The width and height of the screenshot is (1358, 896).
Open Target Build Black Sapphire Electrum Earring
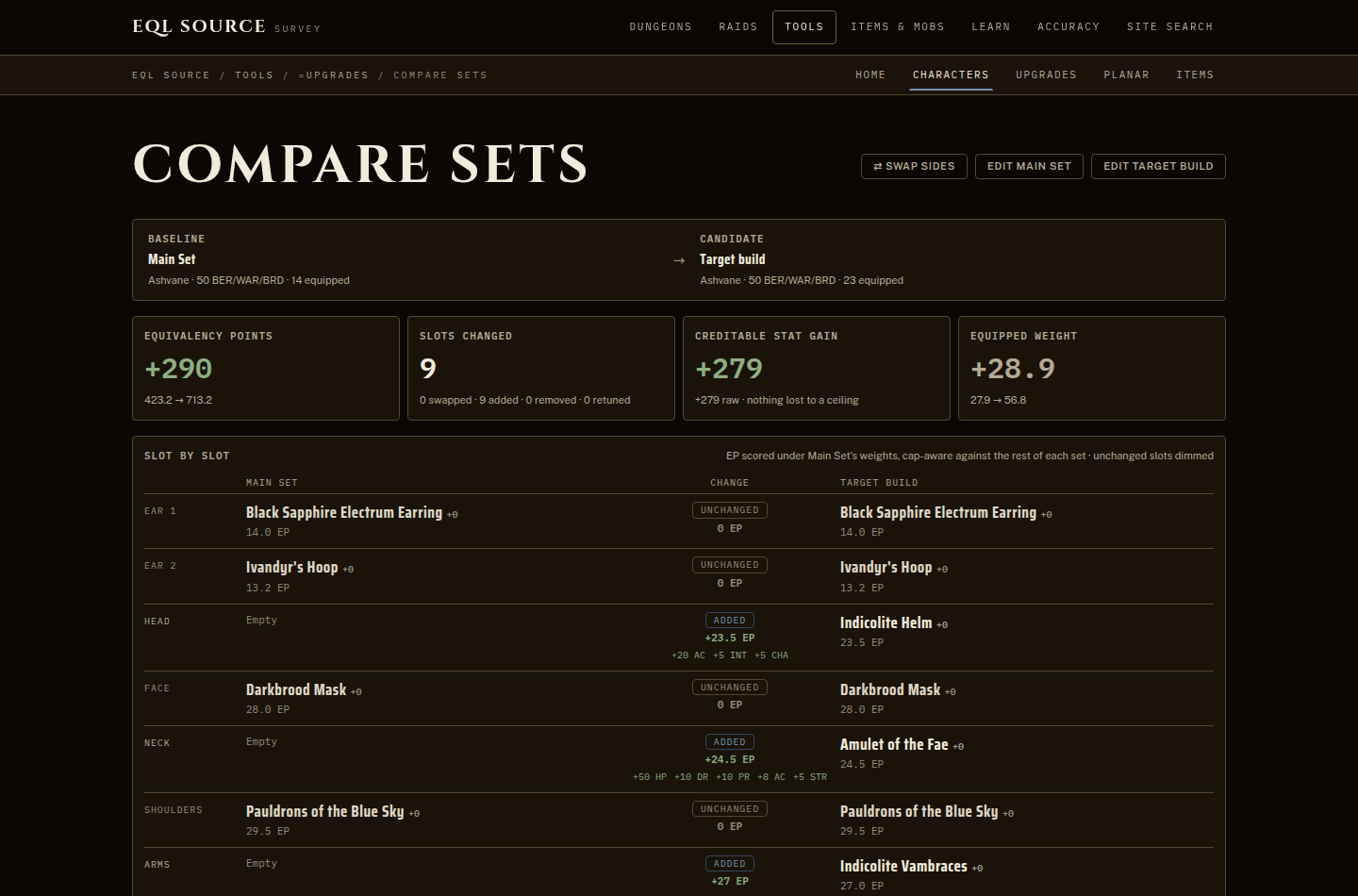point(938,512)
